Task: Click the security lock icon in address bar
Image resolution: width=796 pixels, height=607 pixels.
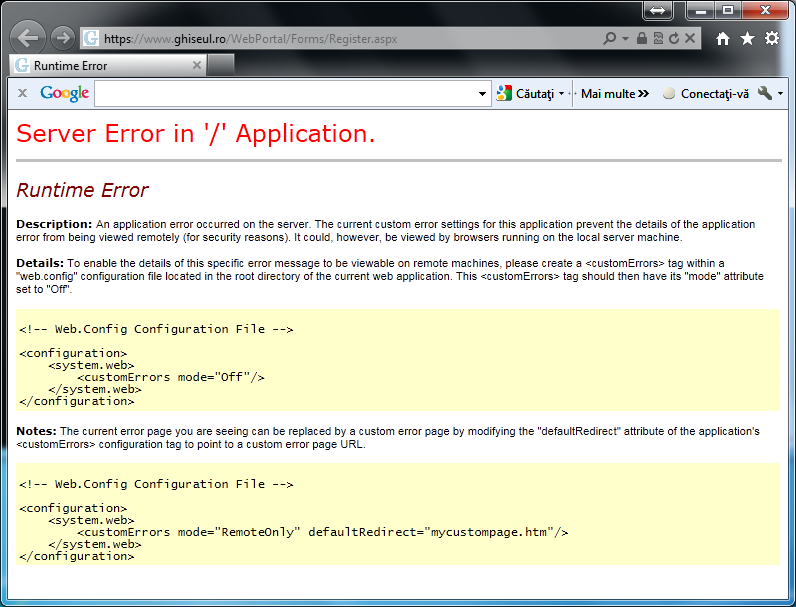Action: (x=641, y=38)
